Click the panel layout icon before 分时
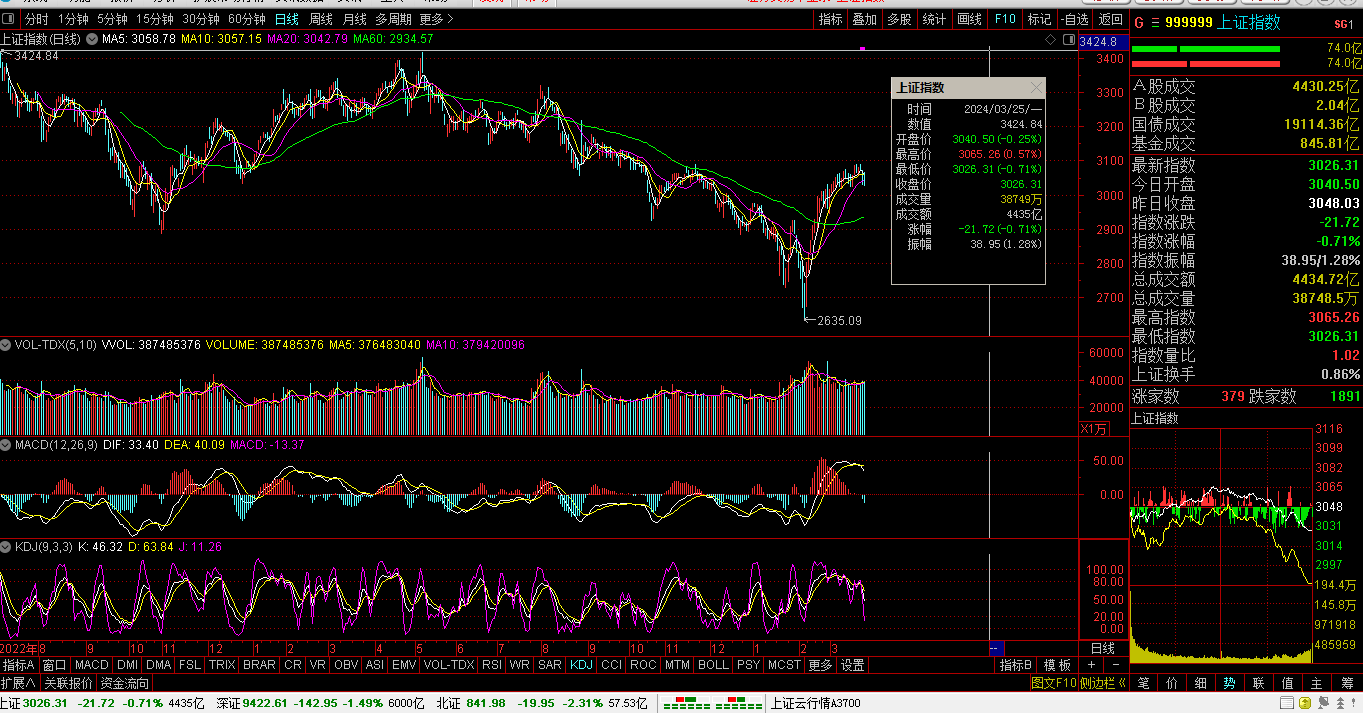Image resolution: width=1363 pixels, height=713 pixels. pyautogui.click(x=9, y=19)
